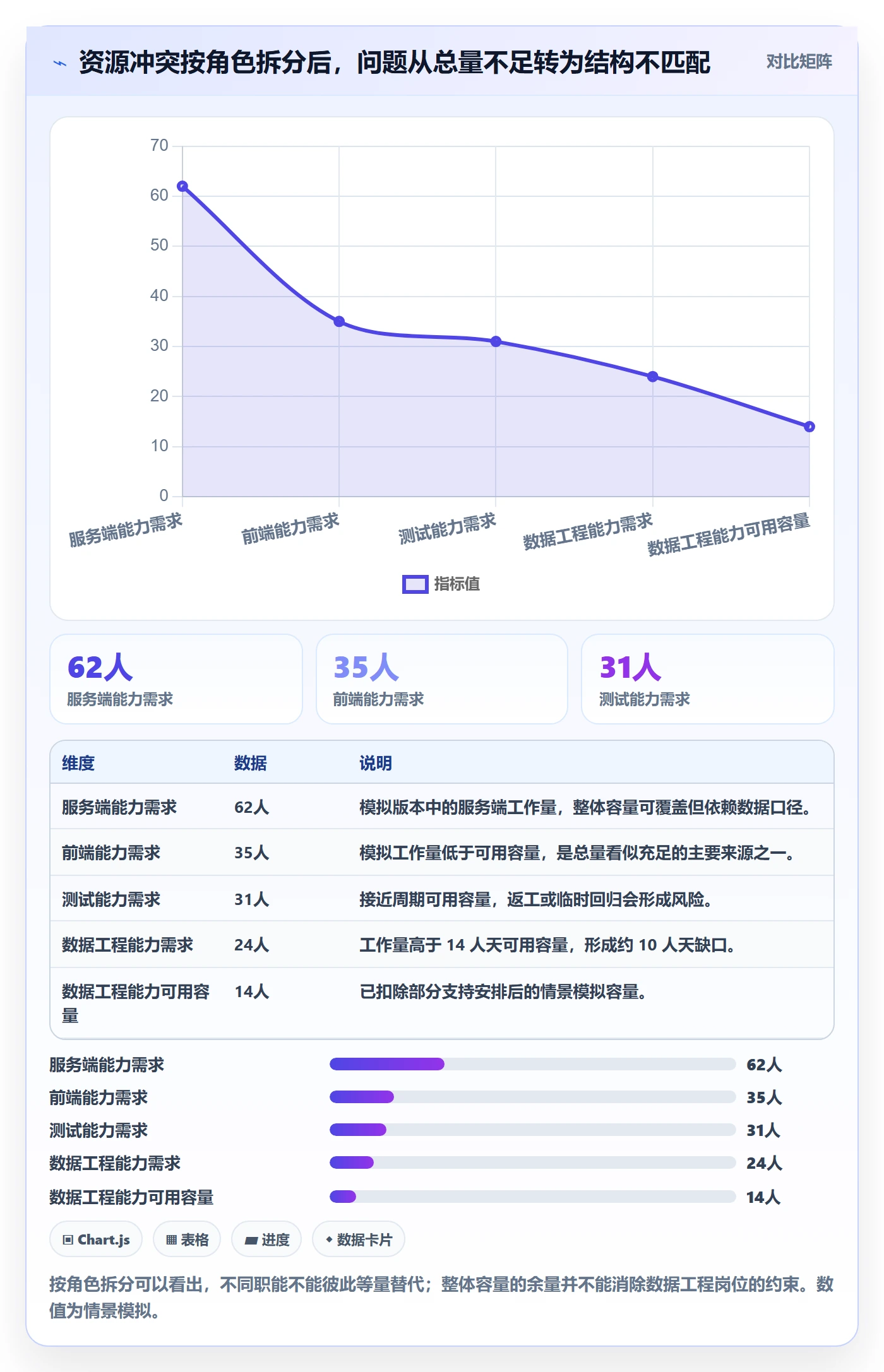Select the 35人 table cell
Viewport: 884px width, 1372px height.
(252, 853)
